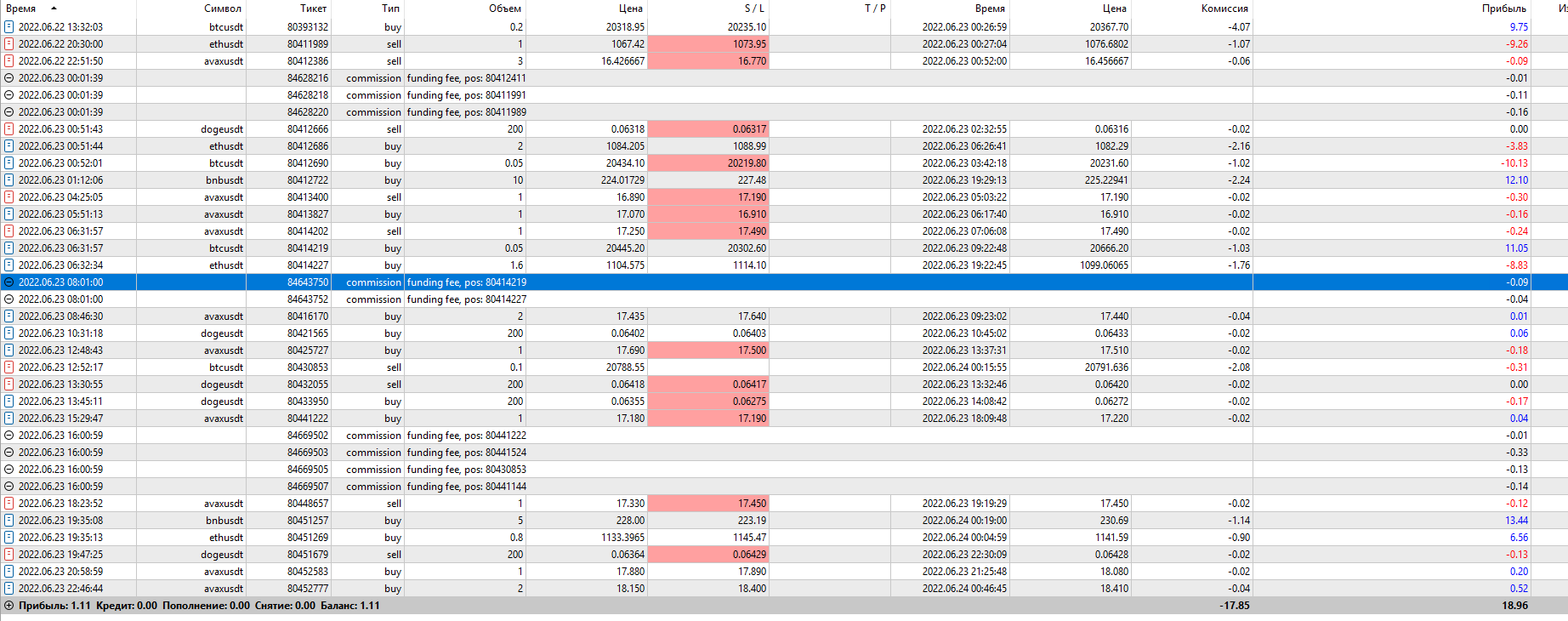
Task: Select the row icon for ticket 80412386
Action: click(x=9, y=61)
